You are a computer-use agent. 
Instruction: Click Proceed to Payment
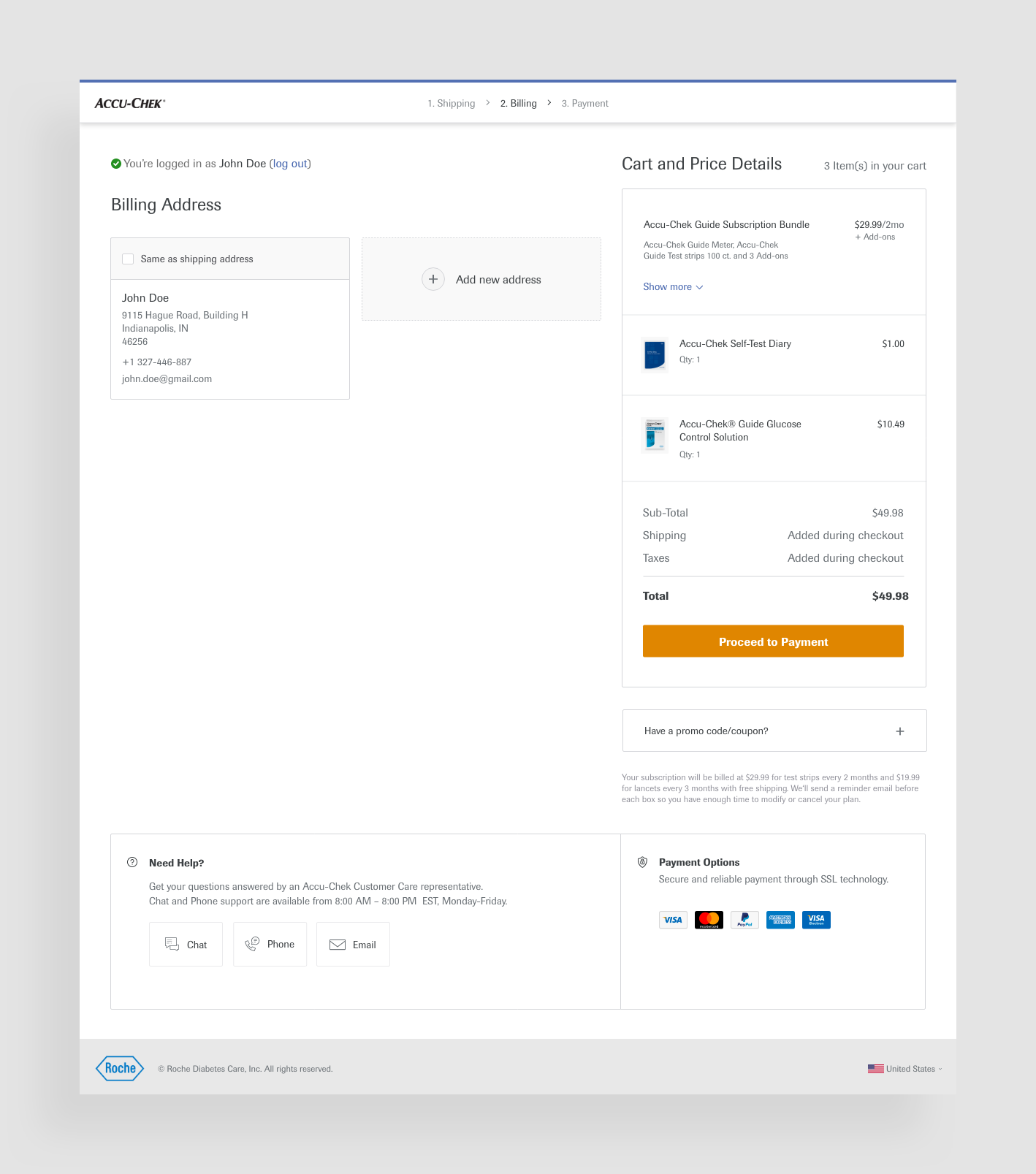[x=773, y=641]
